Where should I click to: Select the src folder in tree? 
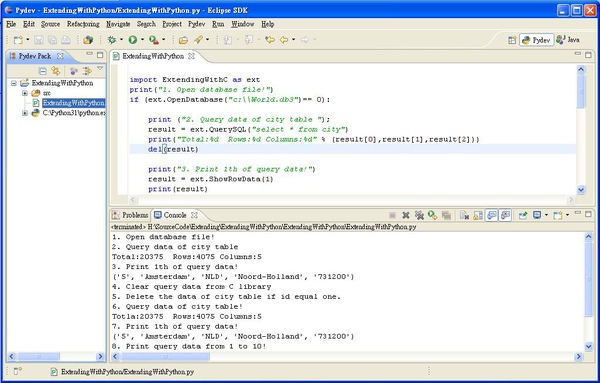tap(47, 93)
